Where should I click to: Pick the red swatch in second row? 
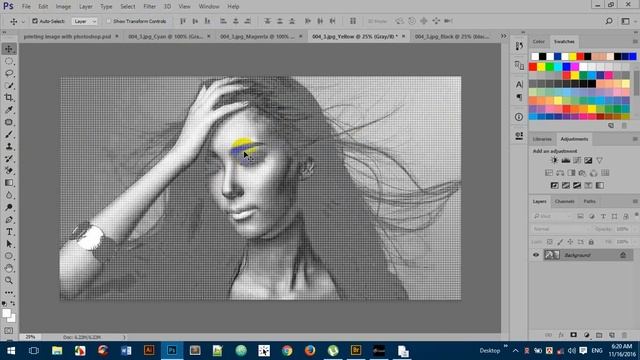(x=533, y=67)
